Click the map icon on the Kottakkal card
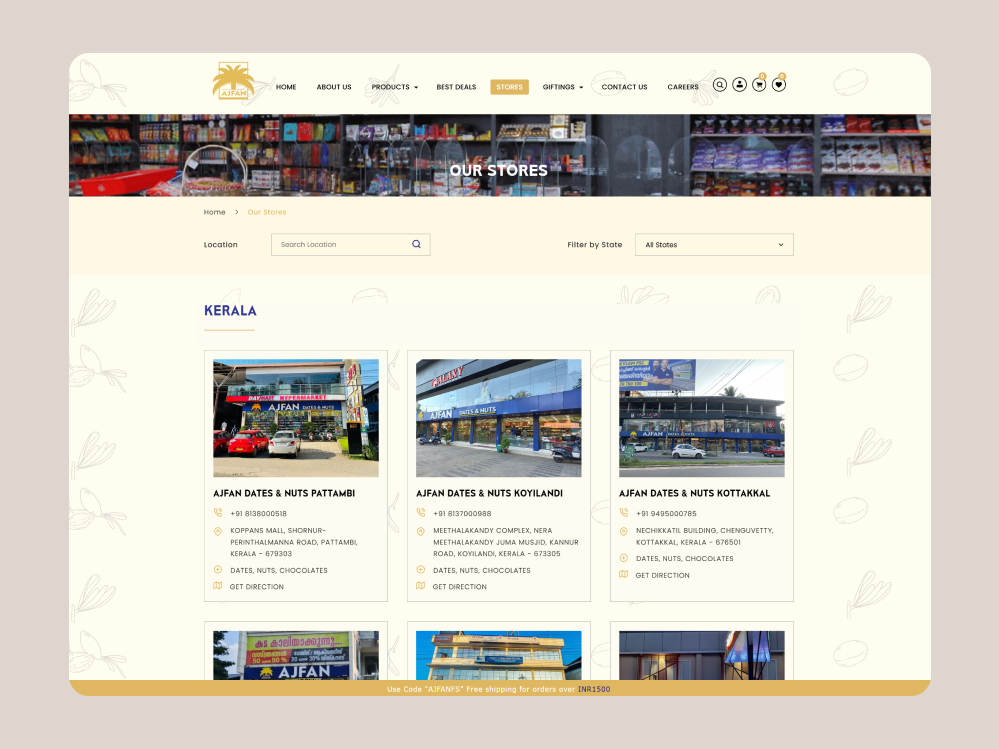 click(624, 574)
